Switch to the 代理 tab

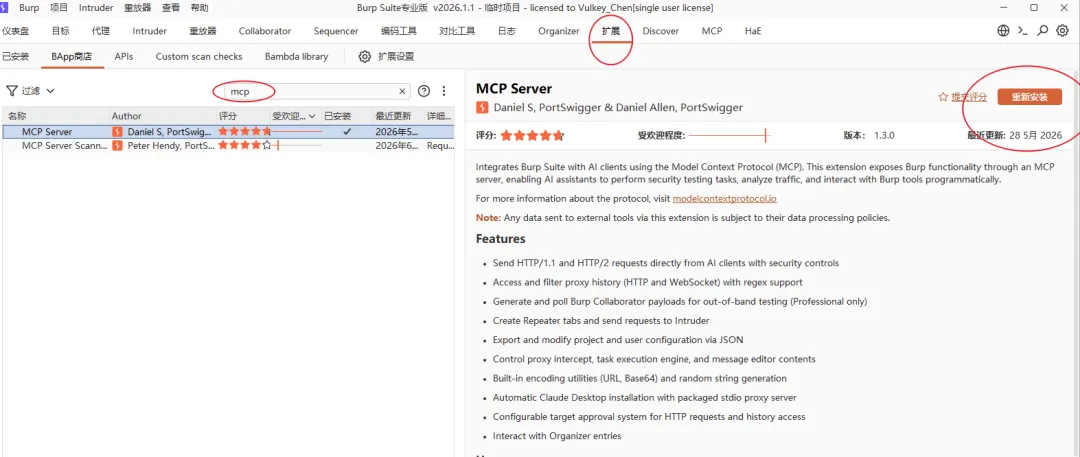[x=101, y=31]
